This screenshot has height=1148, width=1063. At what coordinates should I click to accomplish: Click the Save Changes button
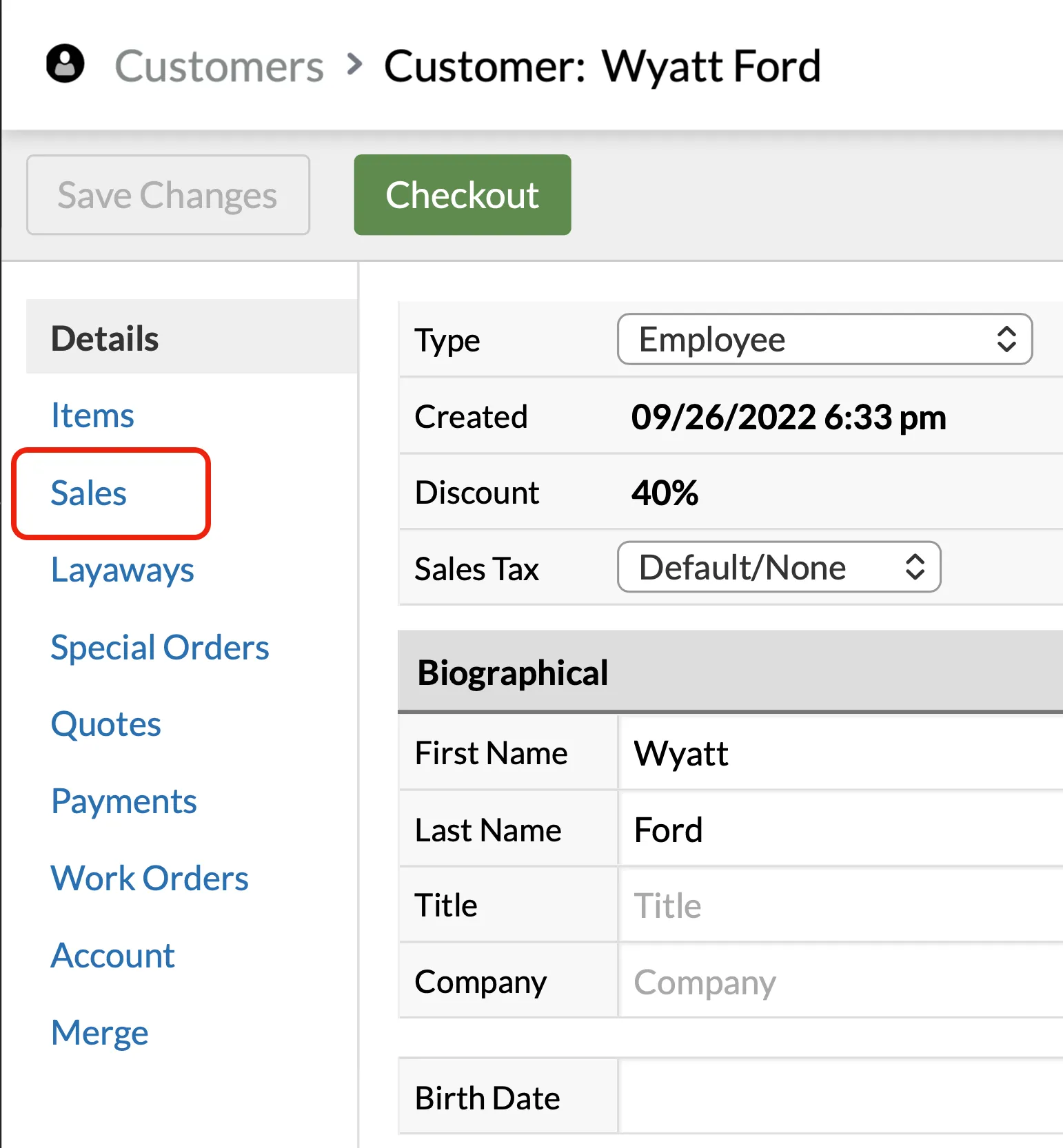168,195
